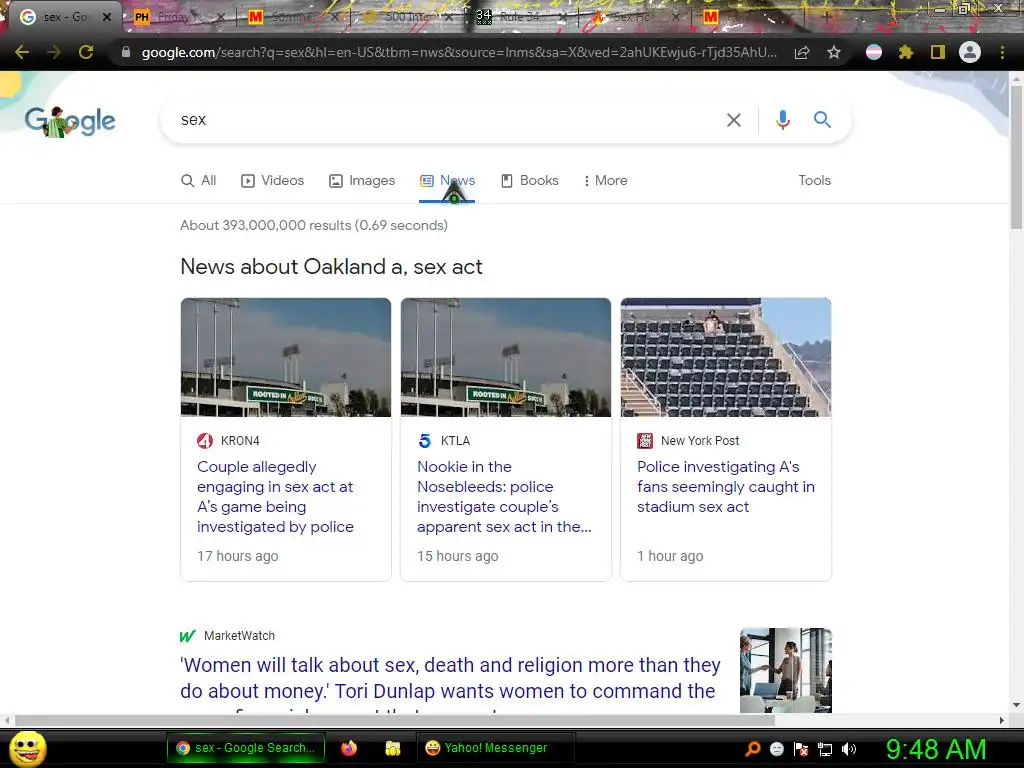Open the Chrome profile avatar

tap(969, 52)
